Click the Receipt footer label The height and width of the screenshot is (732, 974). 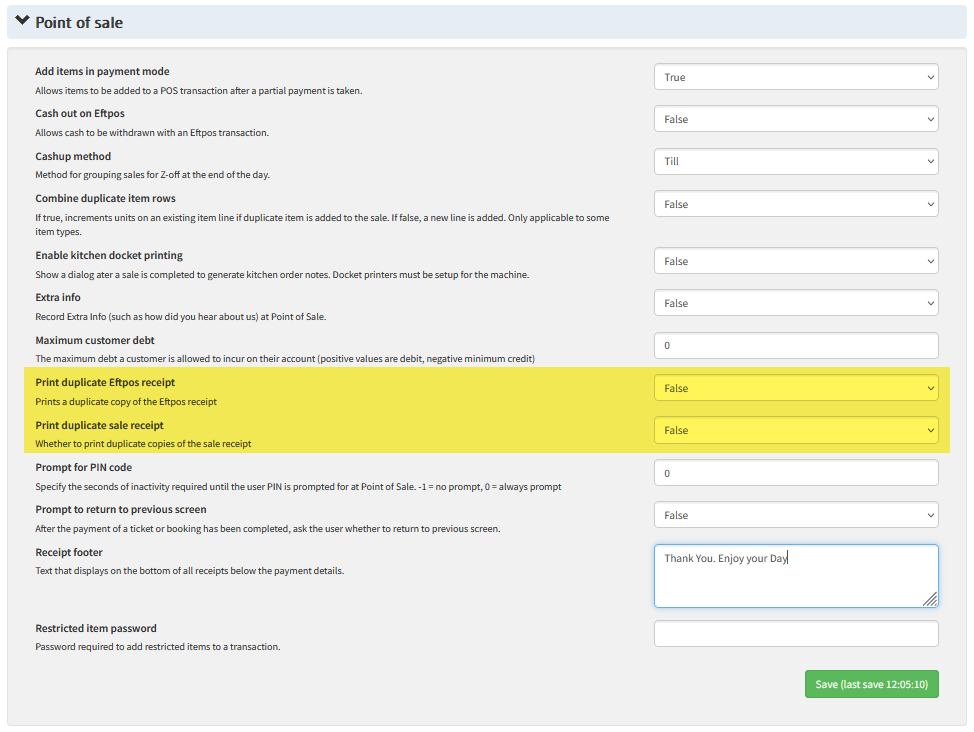tap(69, 552)
